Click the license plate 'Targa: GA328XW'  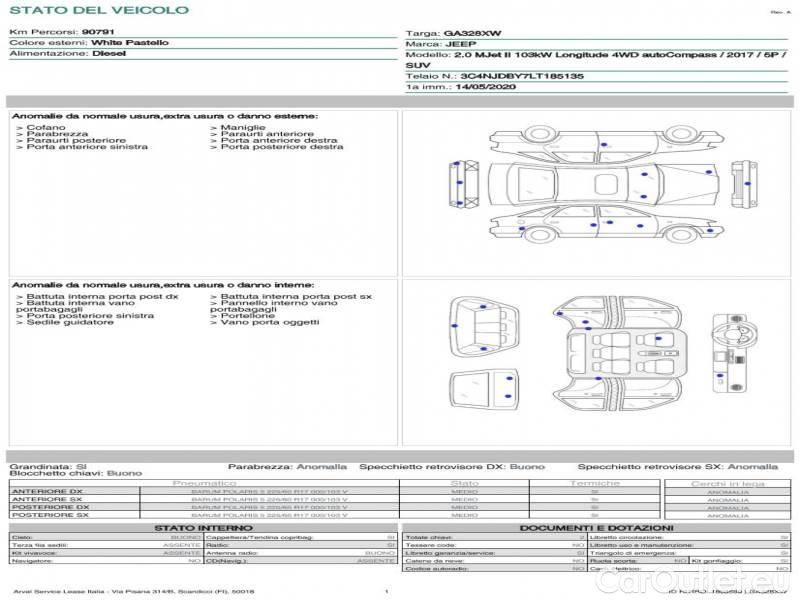click(x=453, y=33)
